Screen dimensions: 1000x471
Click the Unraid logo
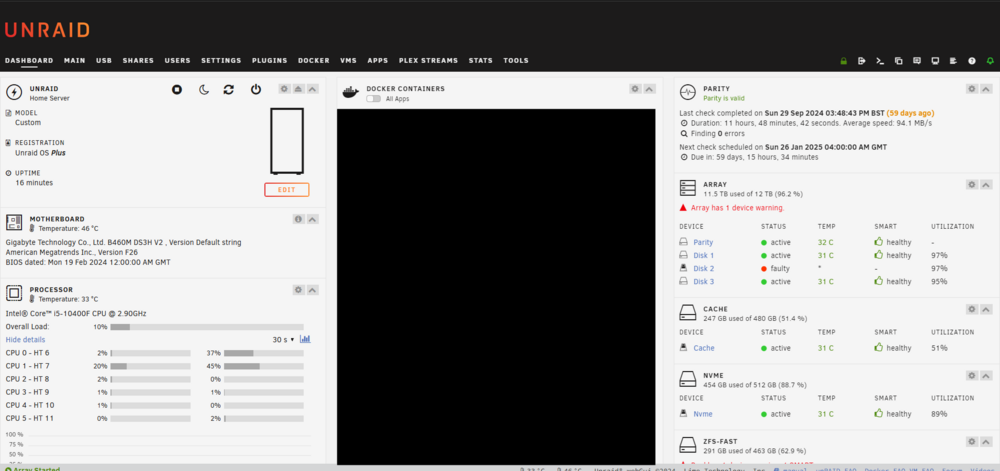click(47, 30)
